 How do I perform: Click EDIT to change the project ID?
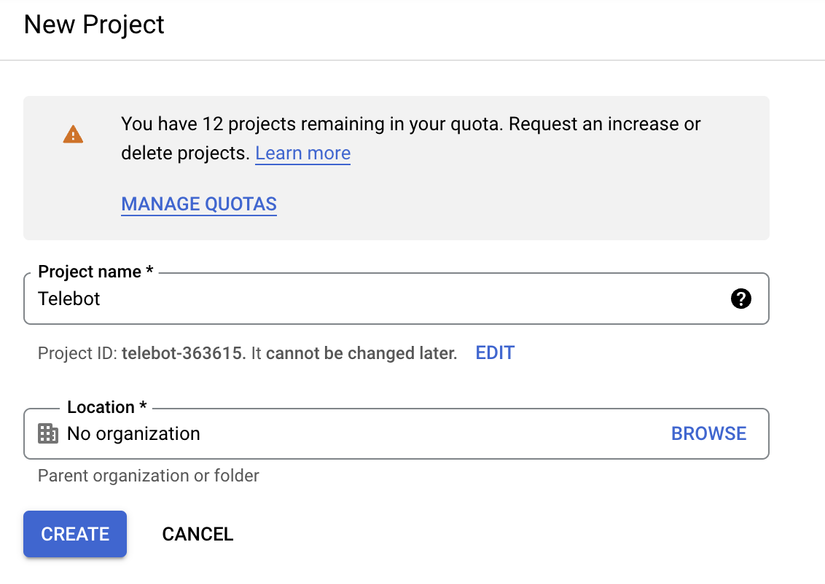coord(495,353)
